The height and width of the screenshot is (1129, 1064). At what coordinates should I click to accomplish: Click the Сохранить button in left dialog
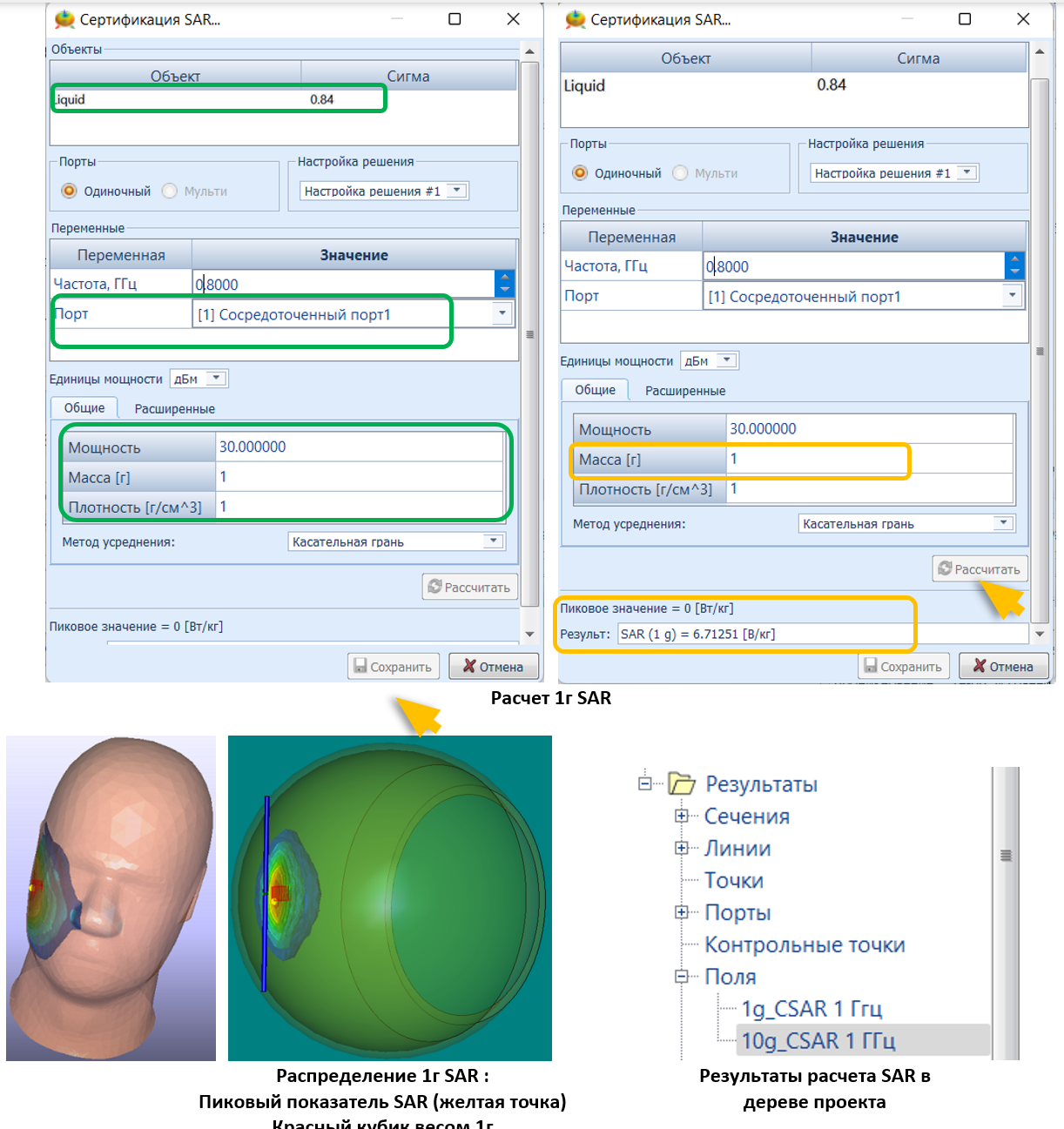pos(394,667)
